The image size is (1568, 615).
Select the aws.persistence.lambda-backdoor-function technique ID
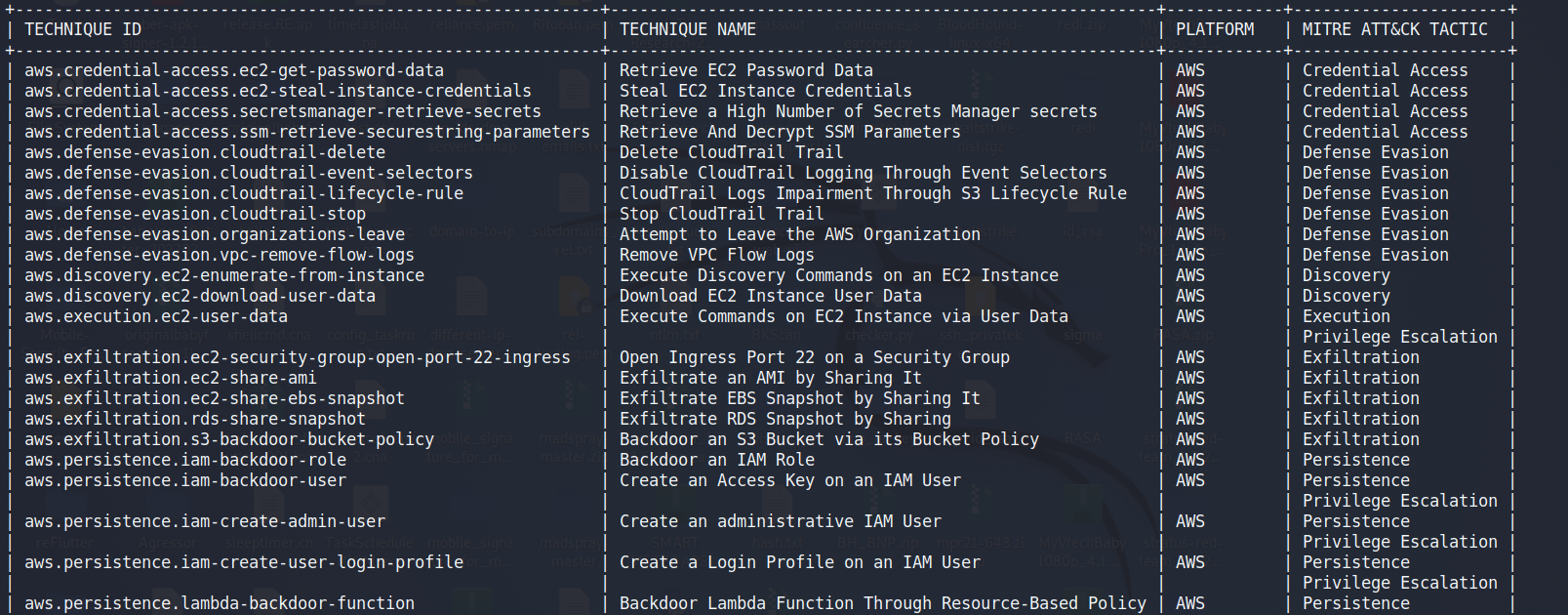click(220, 603)
